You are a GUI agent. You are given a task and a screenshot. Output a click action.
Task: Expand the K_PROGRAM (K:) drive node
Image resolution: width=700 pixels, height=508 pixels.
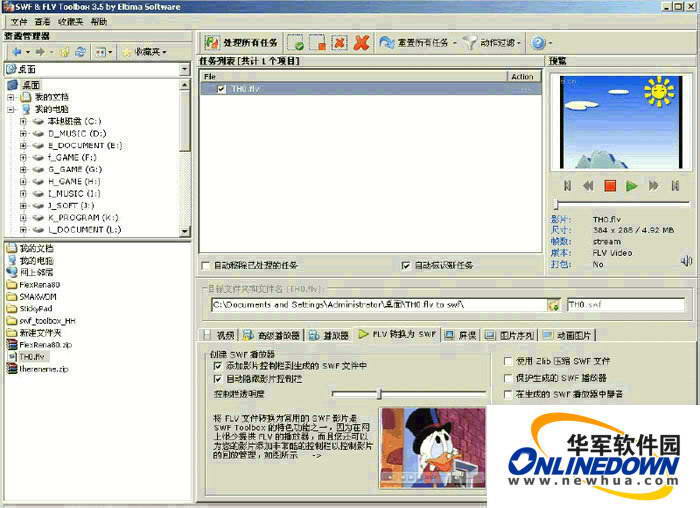click(x=23, y=217)
